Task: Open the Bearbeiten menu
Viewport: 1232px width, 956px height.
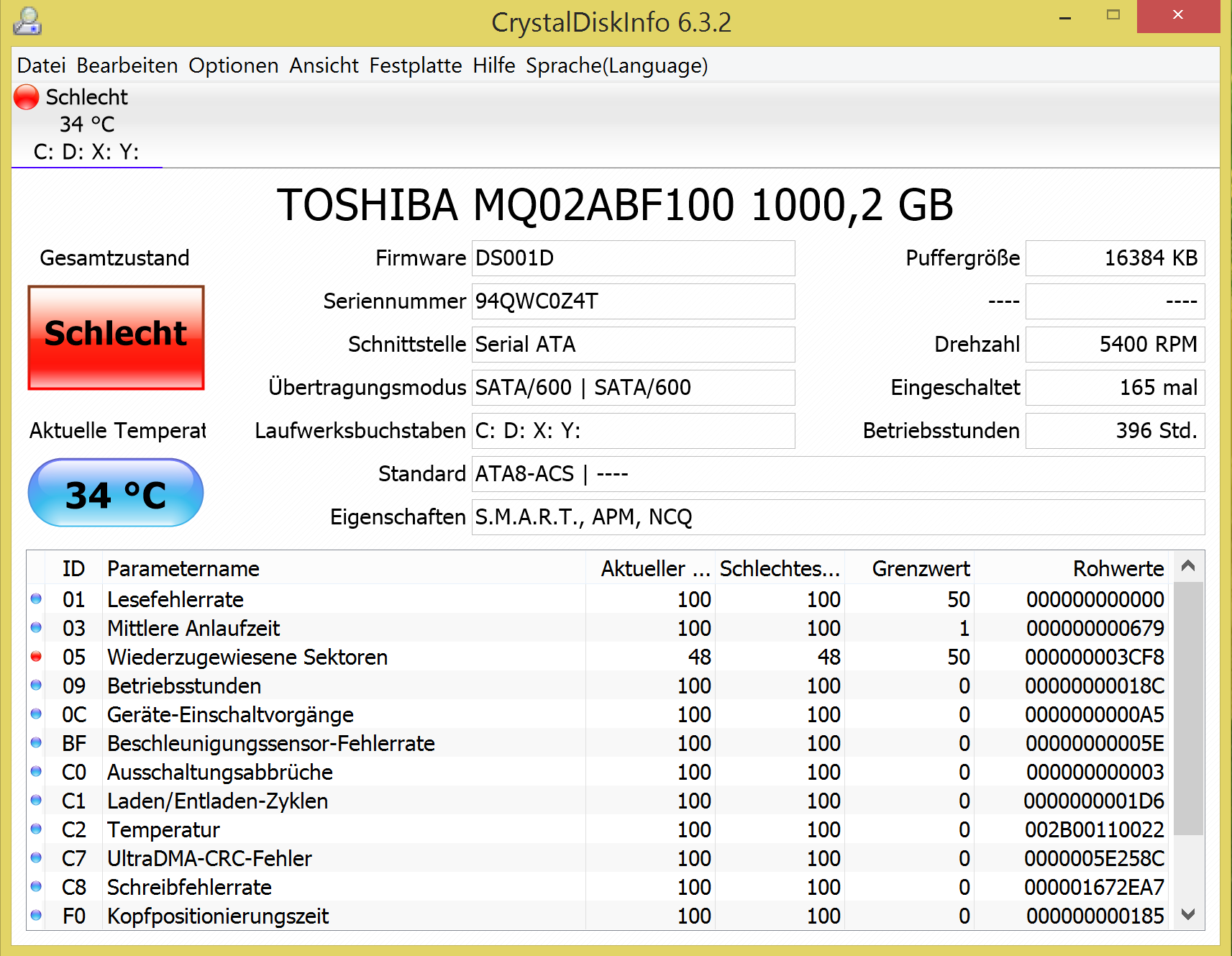Action: pos(127,65)
